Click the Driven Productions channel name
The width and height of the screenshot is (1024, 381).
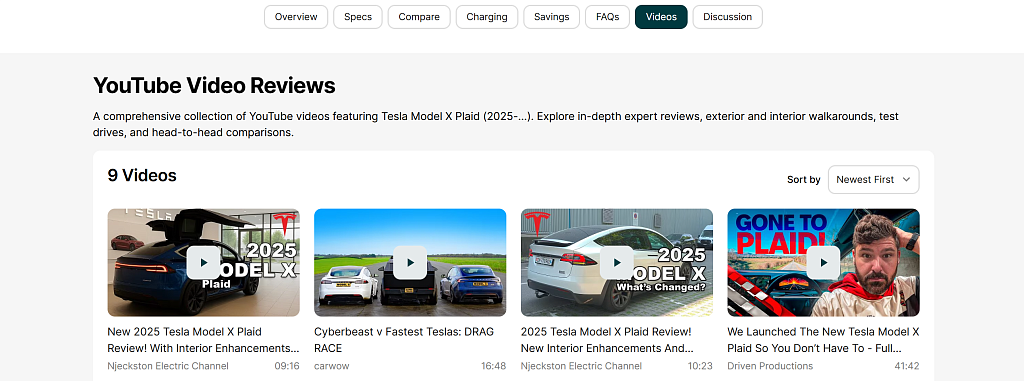coord(770,366)
